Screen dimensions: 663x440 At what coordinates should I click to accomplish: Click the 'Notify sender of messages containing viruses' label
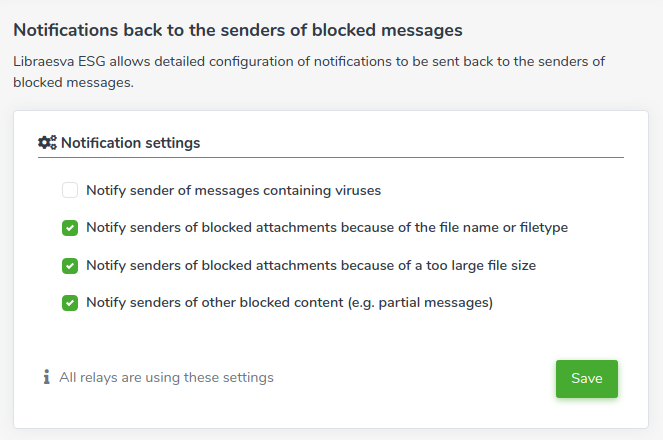point(233,191)
